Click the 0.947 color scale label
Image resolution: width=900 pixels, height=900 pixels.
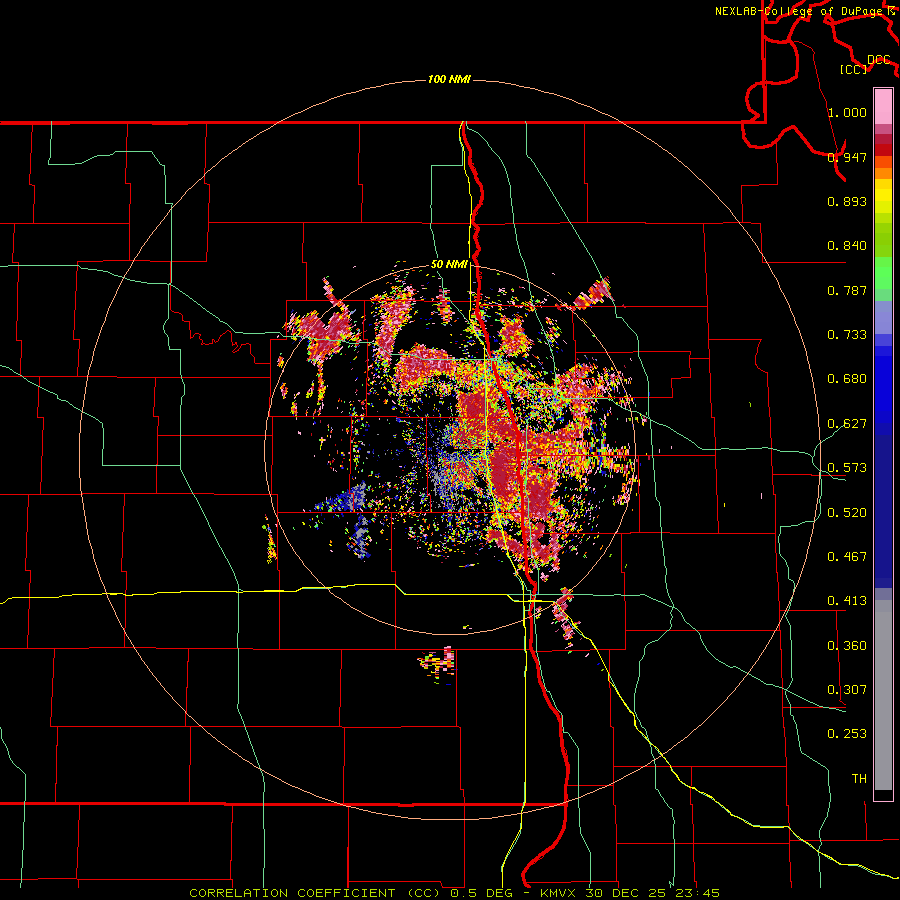point(847,157)
